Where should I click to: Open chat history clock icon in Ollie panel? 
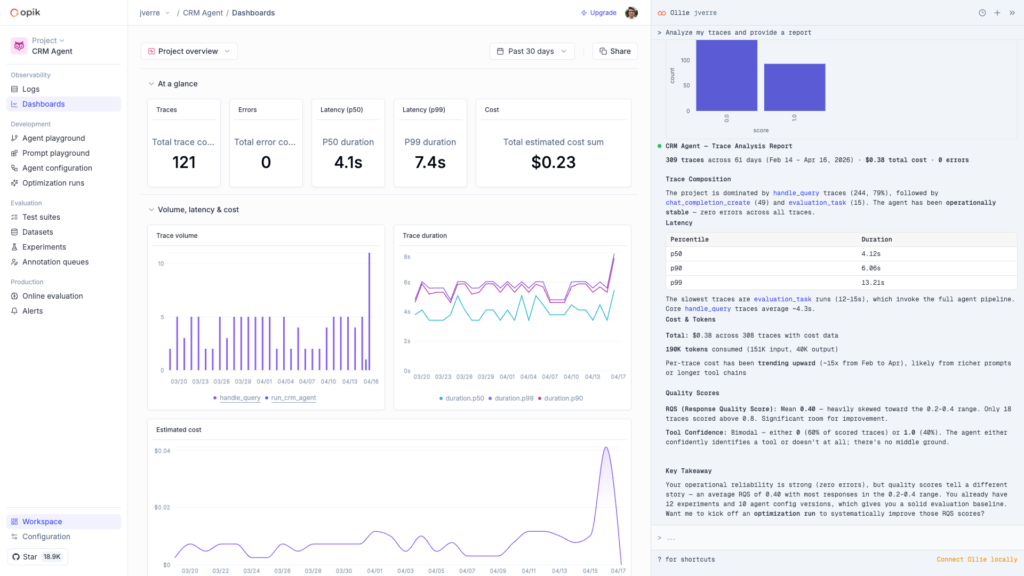coord(982,13)
